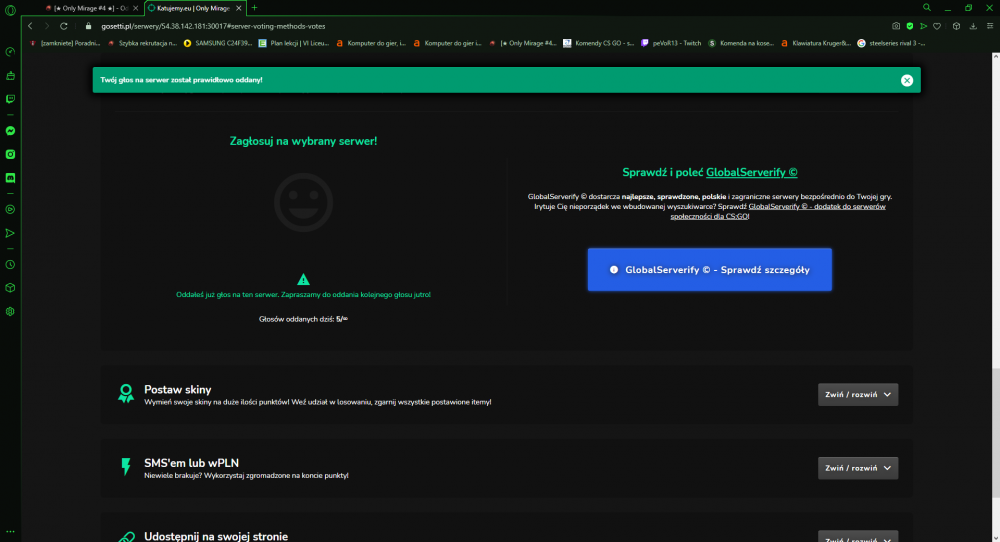Open the Easy Setup menu icon
The image size is (1000, 542).
coord(990,26)
